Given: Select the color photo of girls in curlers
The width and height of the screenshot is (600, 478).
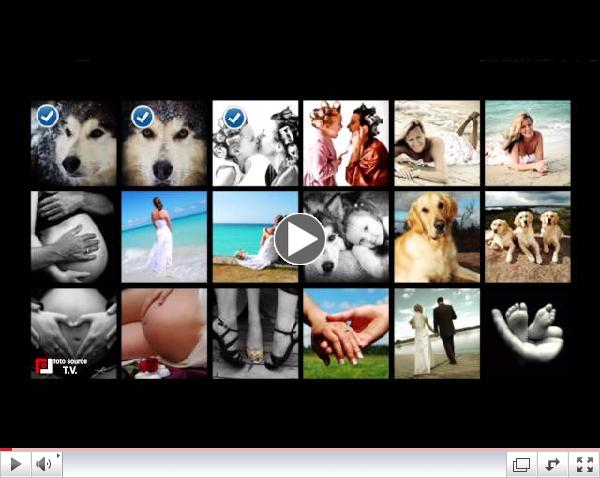Looking at the screenshot, I should (x=346, y=143).
